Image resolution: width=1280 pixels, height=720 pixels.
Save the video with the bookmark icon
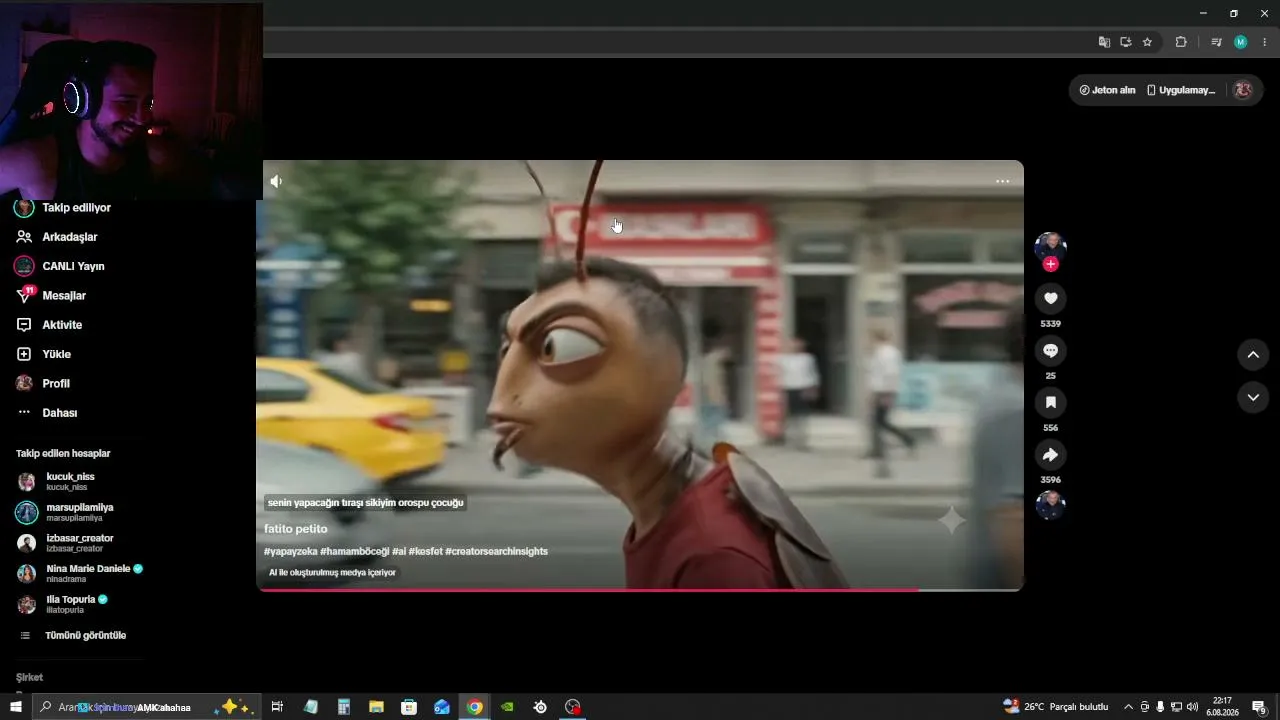[1050, 402]
